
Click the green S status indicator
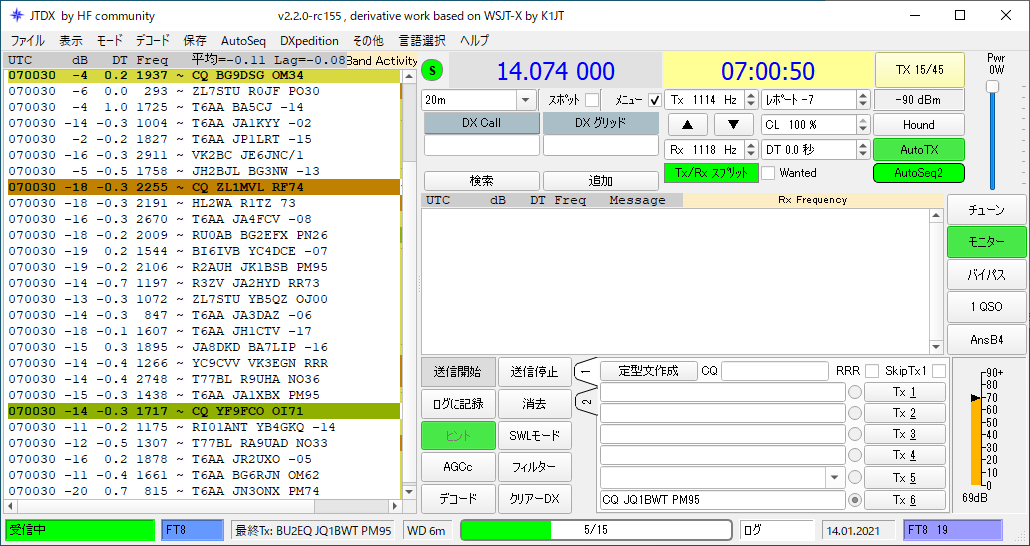point(432,71)
